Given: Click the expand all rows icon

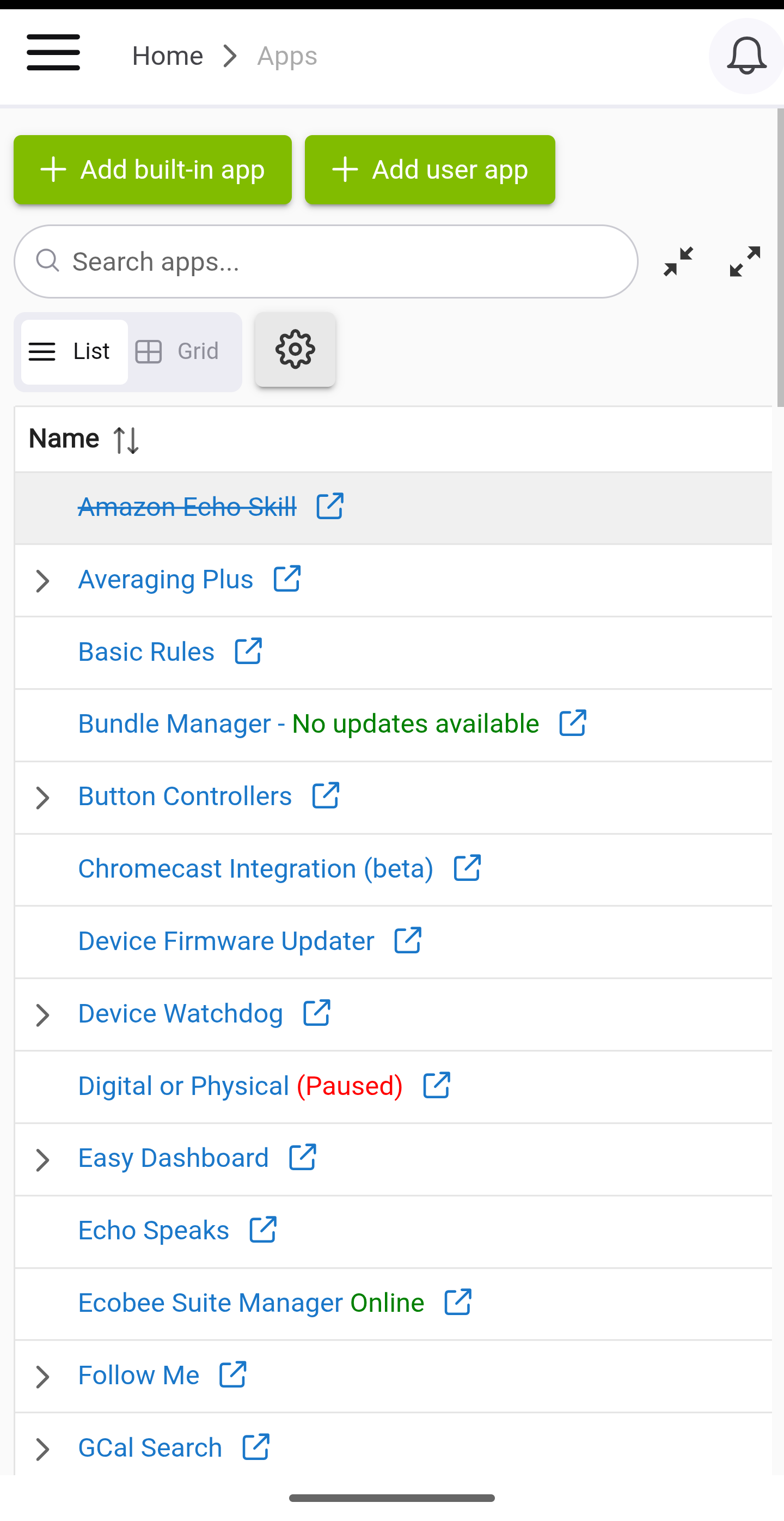Looking at the screenshot, I should tap(744, 261).
